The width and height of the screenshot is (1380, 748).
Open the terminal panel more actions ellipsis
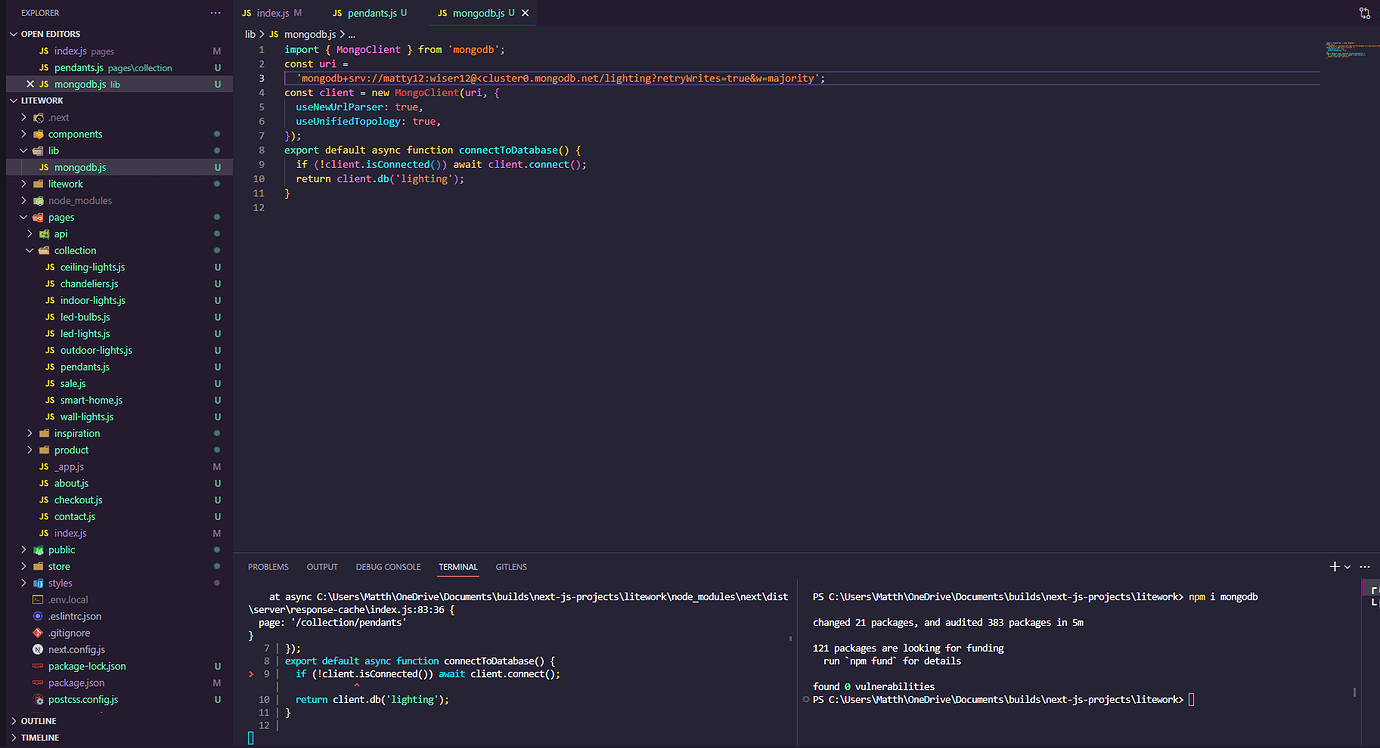pyautogui.click(x=1365, y=567)
